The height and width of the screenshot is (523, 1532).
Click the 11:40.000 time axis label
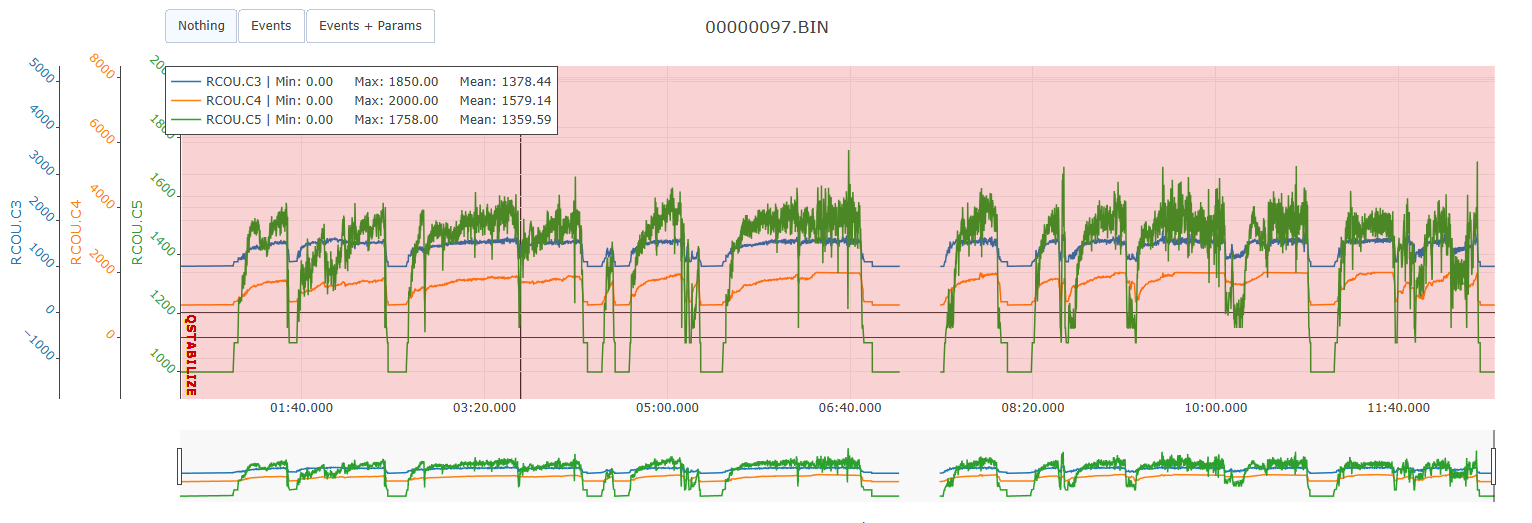1397,408
